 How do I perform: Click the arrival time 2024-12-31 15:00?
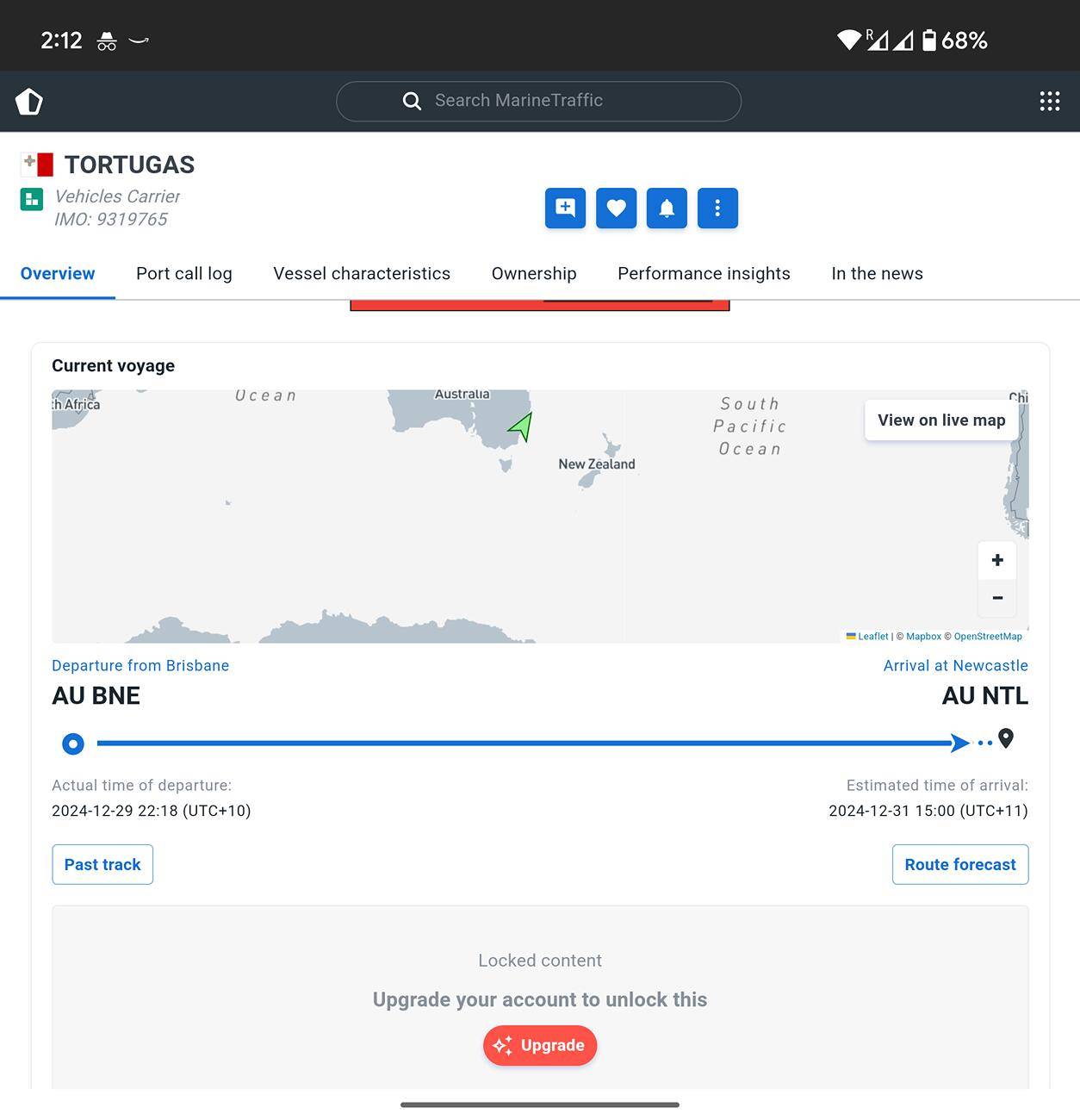point(928,811)
